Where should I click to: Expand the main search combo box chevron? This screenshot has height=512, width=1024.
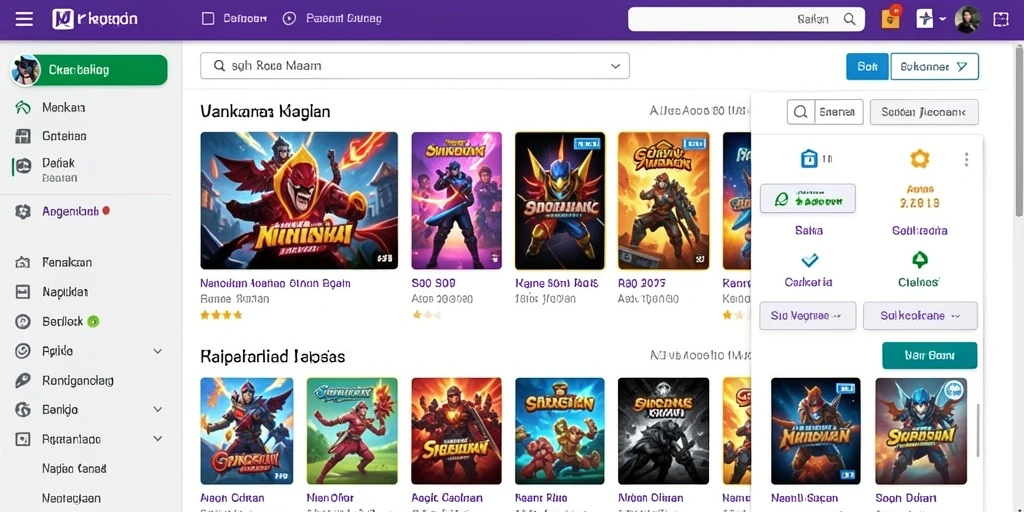615,66
